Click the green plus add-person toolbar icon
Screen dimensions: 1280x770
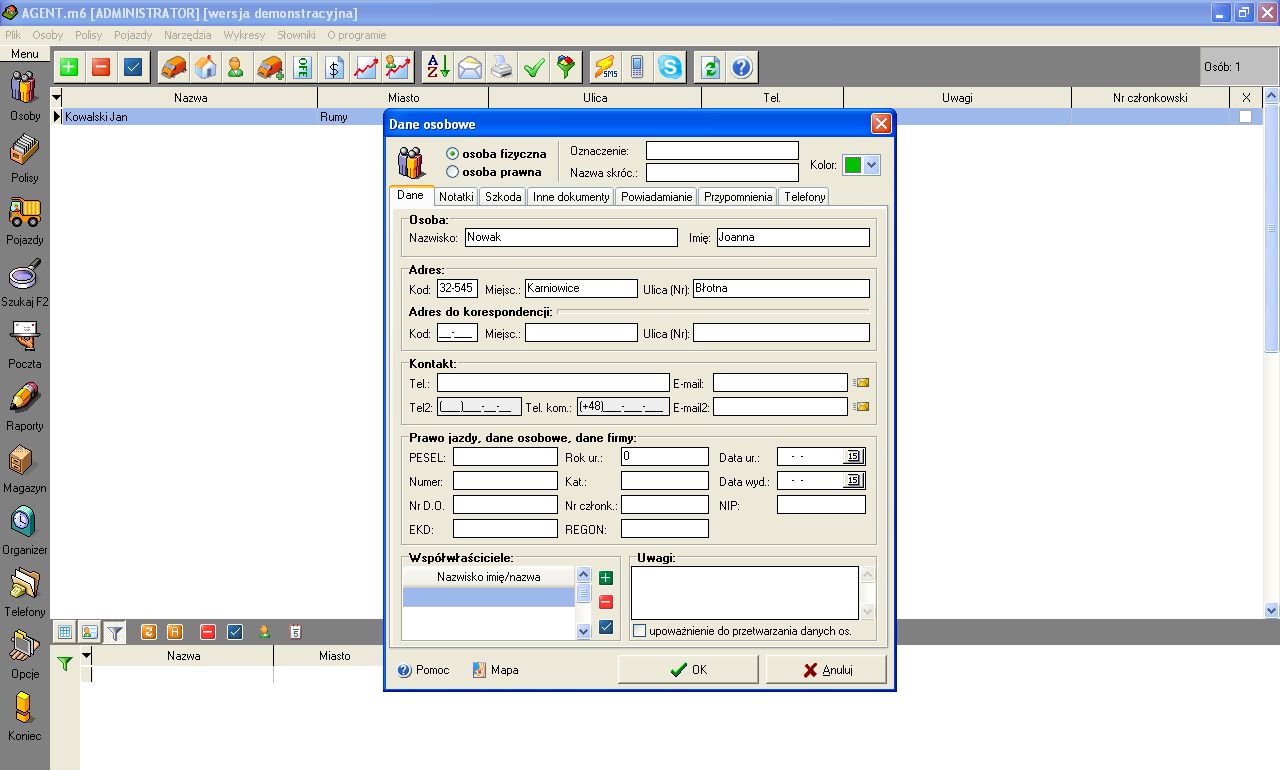[69, 67]
